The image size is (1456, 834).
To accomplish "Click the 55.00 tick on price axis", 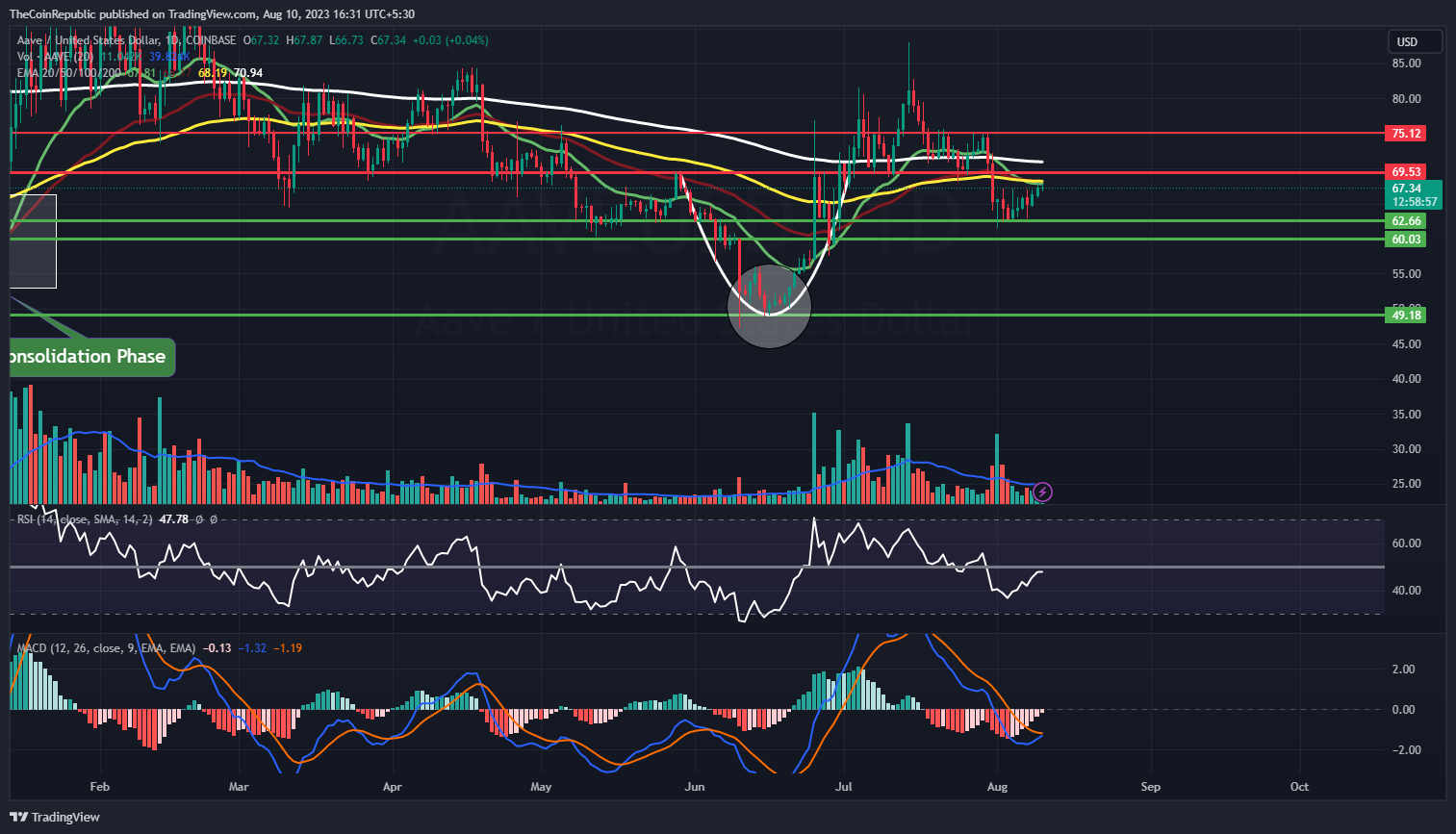I will 1407,273.
